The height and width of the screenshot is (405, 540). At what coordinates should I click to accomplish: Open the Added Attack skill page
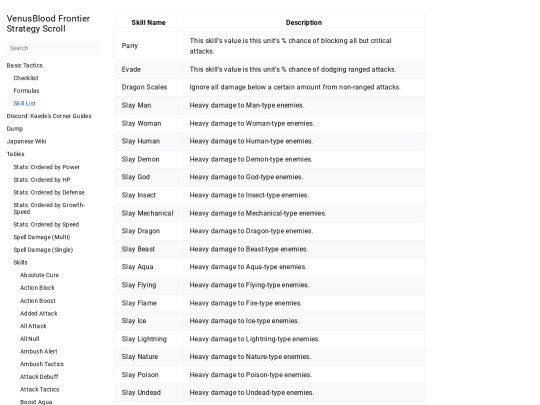point(39,314)
